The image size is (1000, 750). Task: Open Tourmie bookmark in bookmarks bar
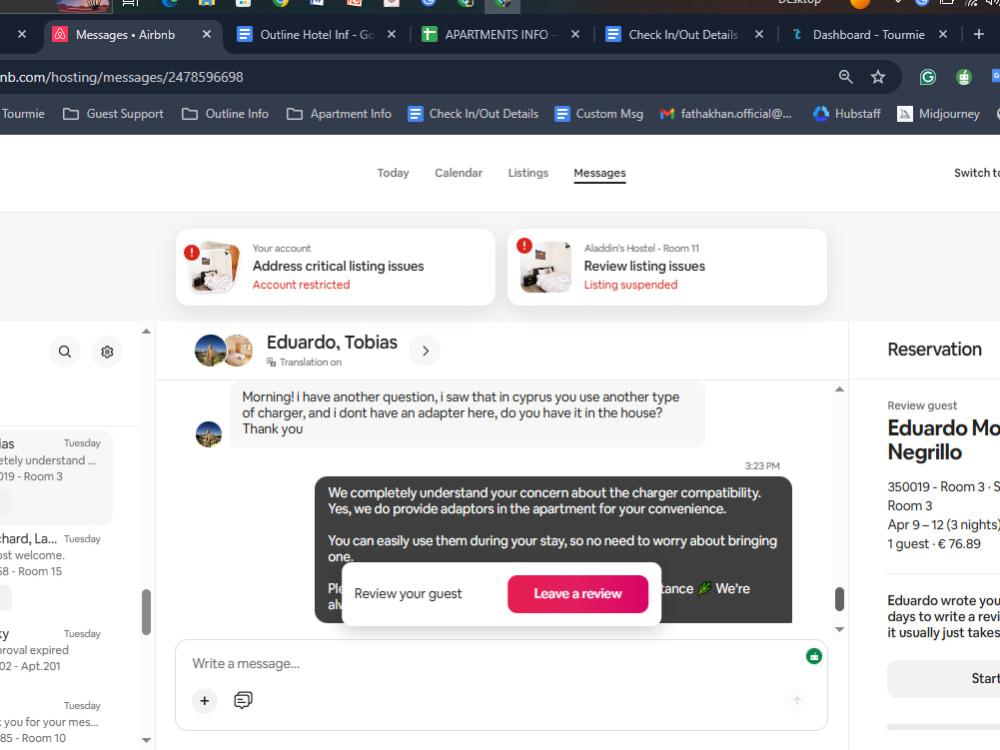[x=23, y=114]
